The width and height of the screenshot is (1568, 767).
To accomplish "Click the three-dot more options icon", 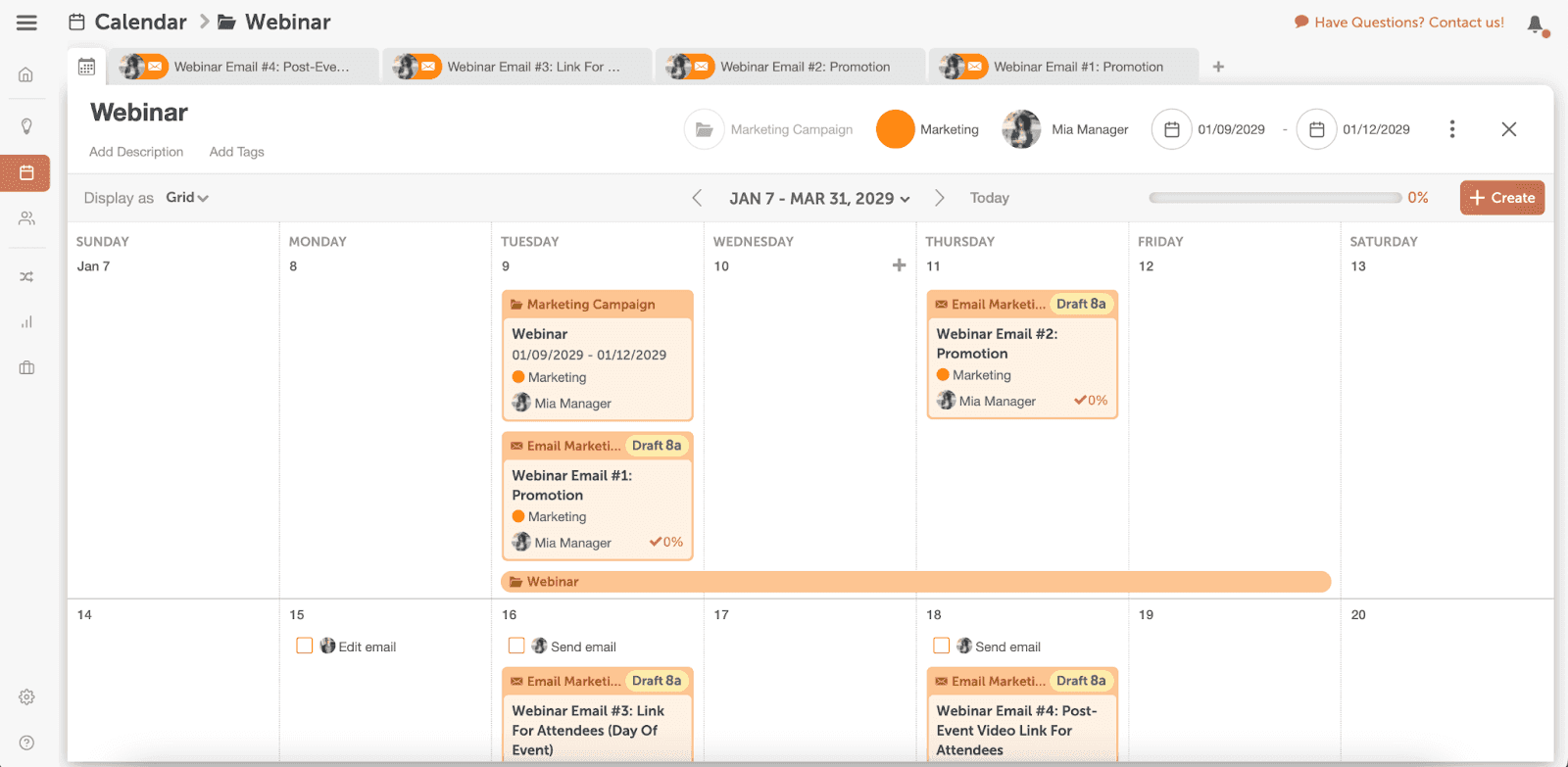I will [1452, 129].
